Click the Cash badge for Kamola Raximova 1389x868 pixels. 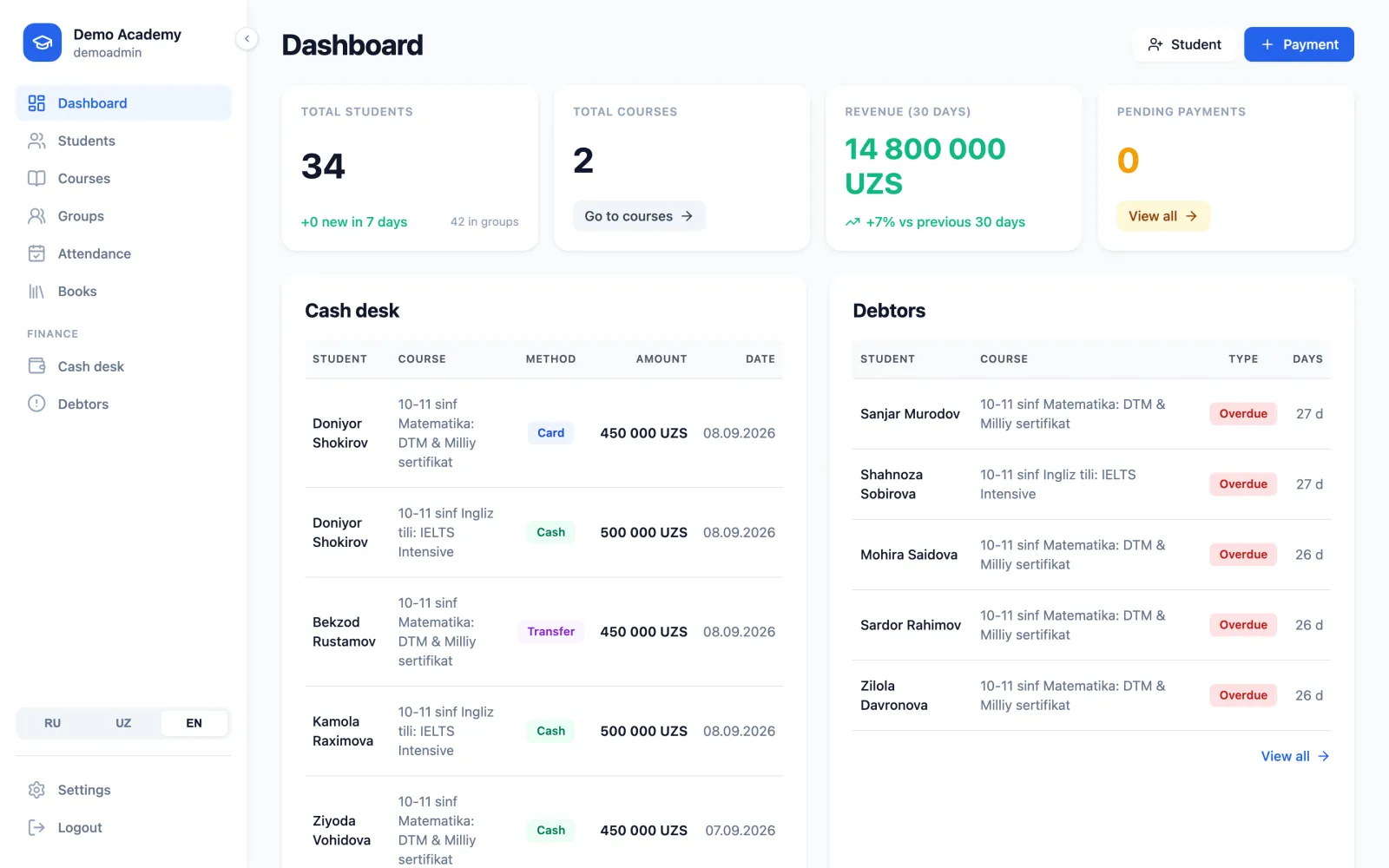coord(550,731)
